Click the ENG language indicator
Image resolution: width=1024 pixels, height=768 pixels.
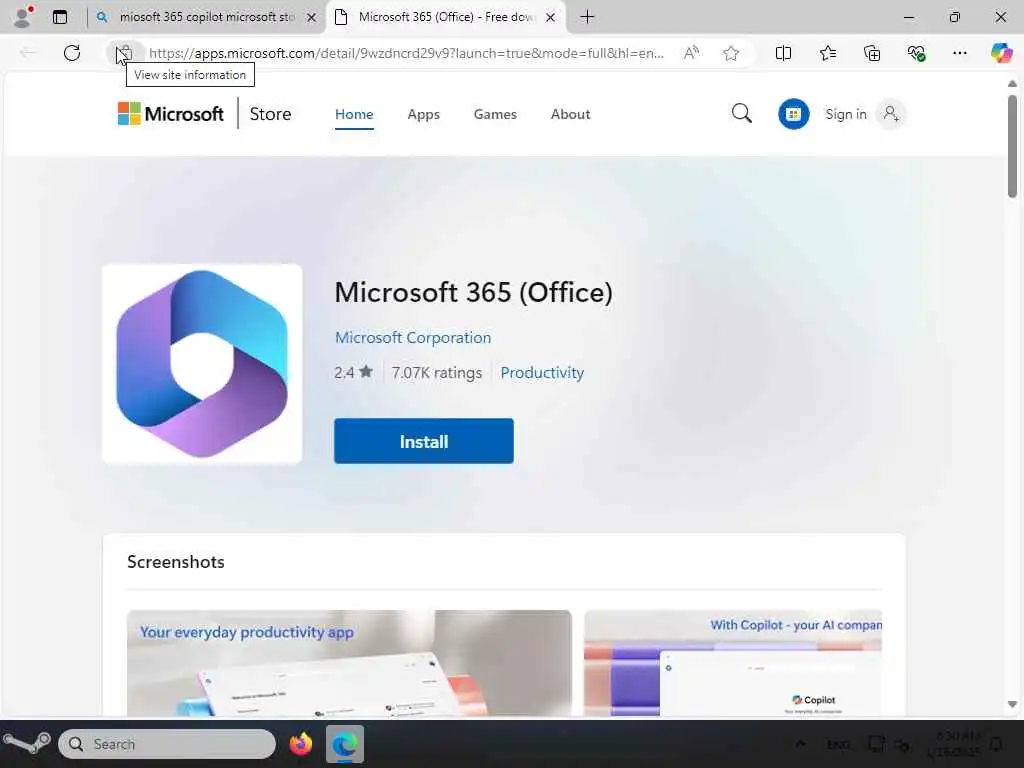click(x=839, y=744)
